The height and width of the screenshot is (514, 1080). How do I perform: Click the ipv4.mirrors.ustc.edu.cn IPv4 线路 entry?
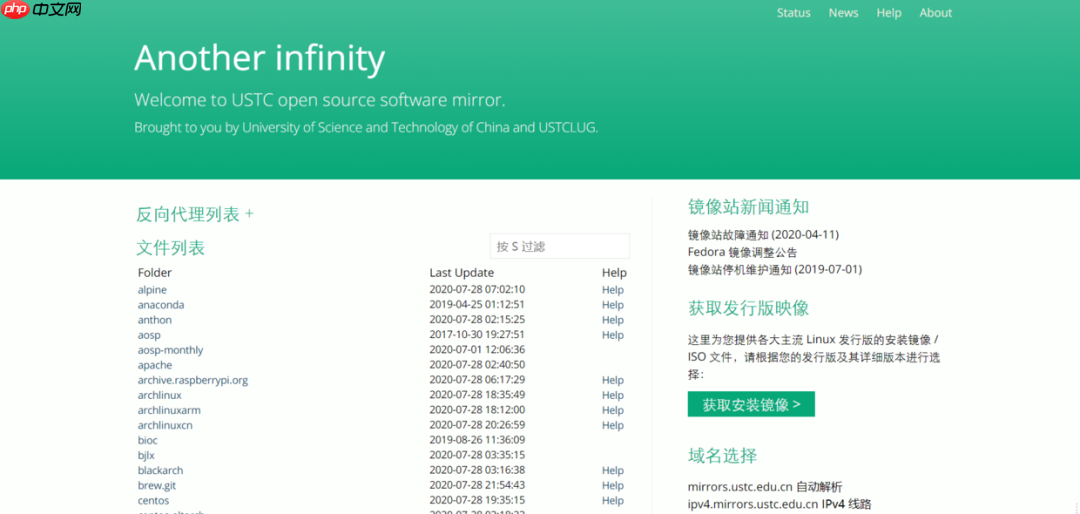[x=779, y=504]
